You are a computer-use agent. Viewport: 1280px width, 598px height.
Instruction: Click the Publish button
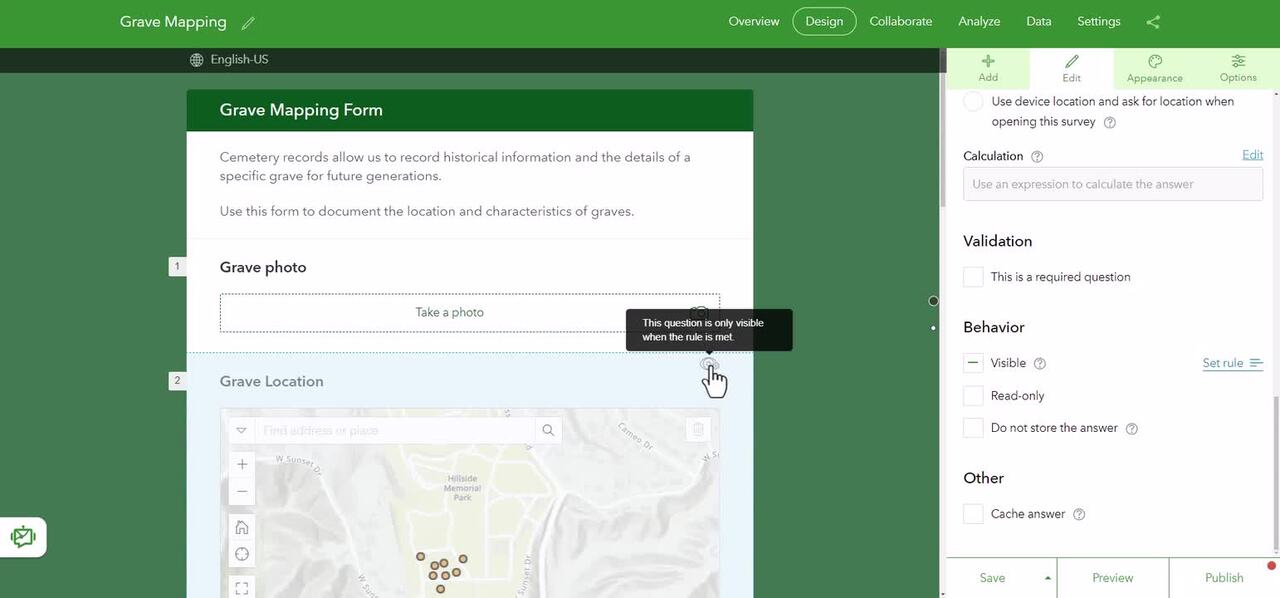click(1223, 578)
